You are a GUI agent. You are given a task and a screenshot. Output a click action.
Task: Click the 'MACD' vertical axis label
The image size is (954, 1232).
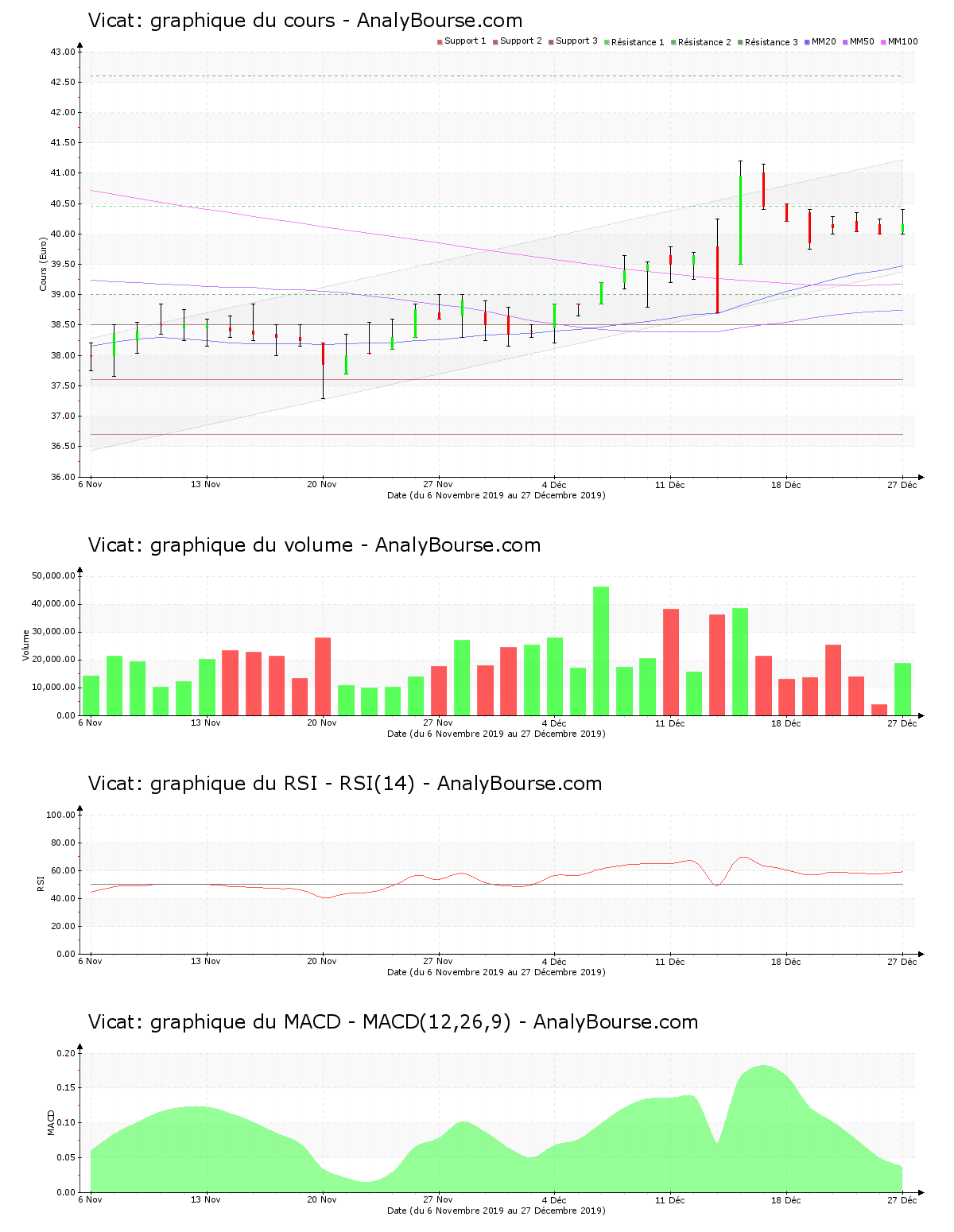52,1122
